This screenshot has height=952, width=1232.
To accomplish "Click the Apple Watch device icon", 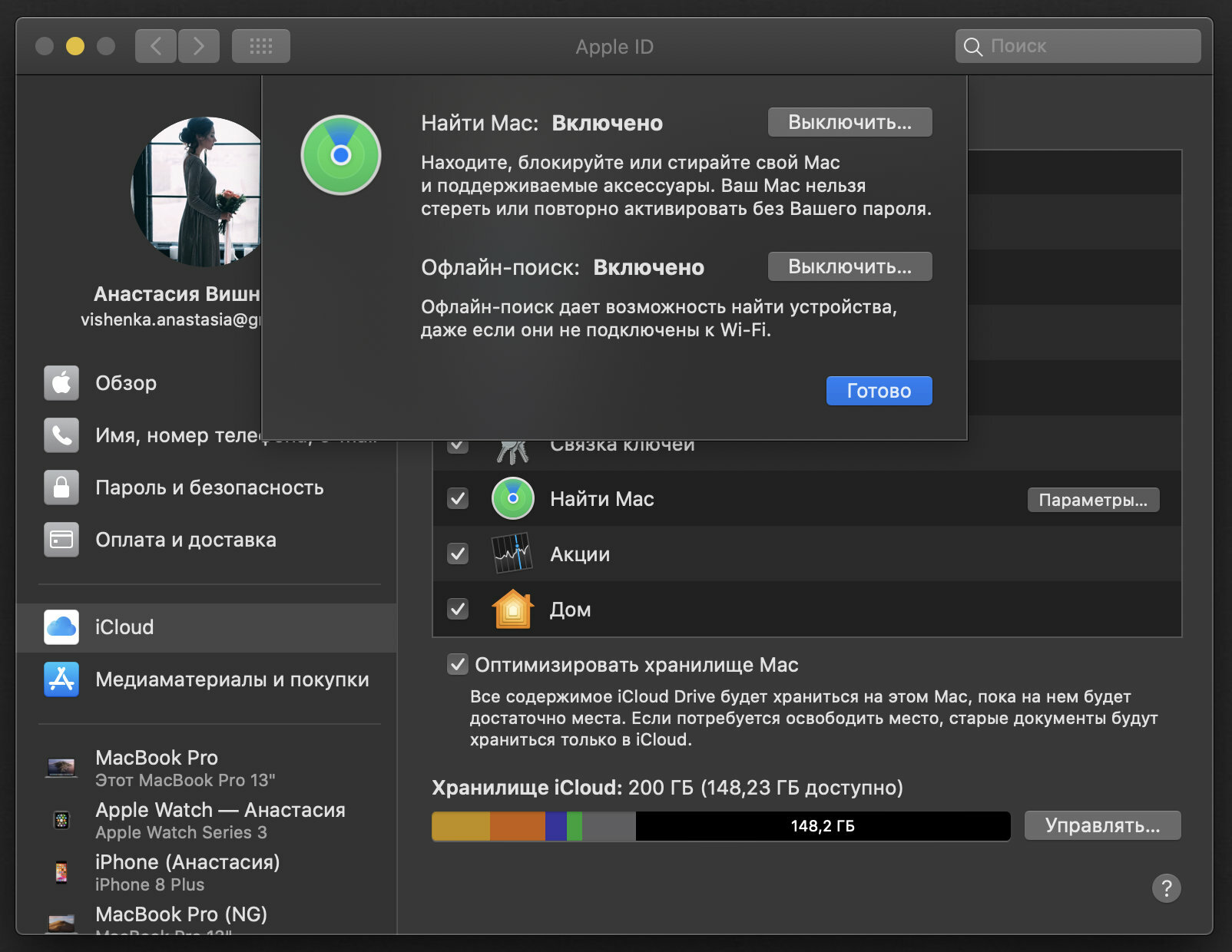I will coord(61,820).
